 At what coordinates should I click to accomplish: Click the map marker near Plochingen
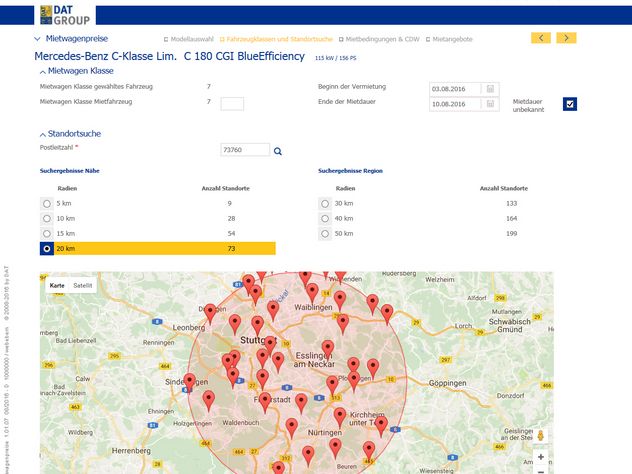pyautogui.click(x=353, y=380)
